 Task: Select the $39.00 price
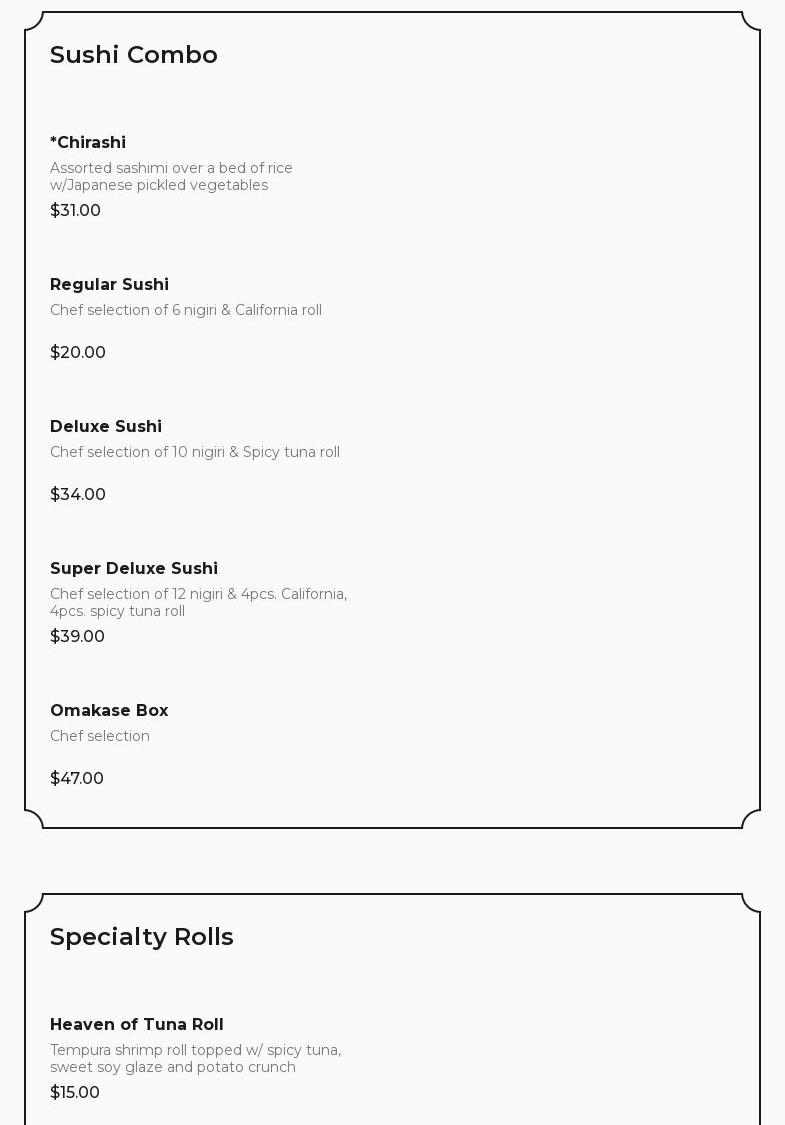pyautogui.click(x=77, y=636)
